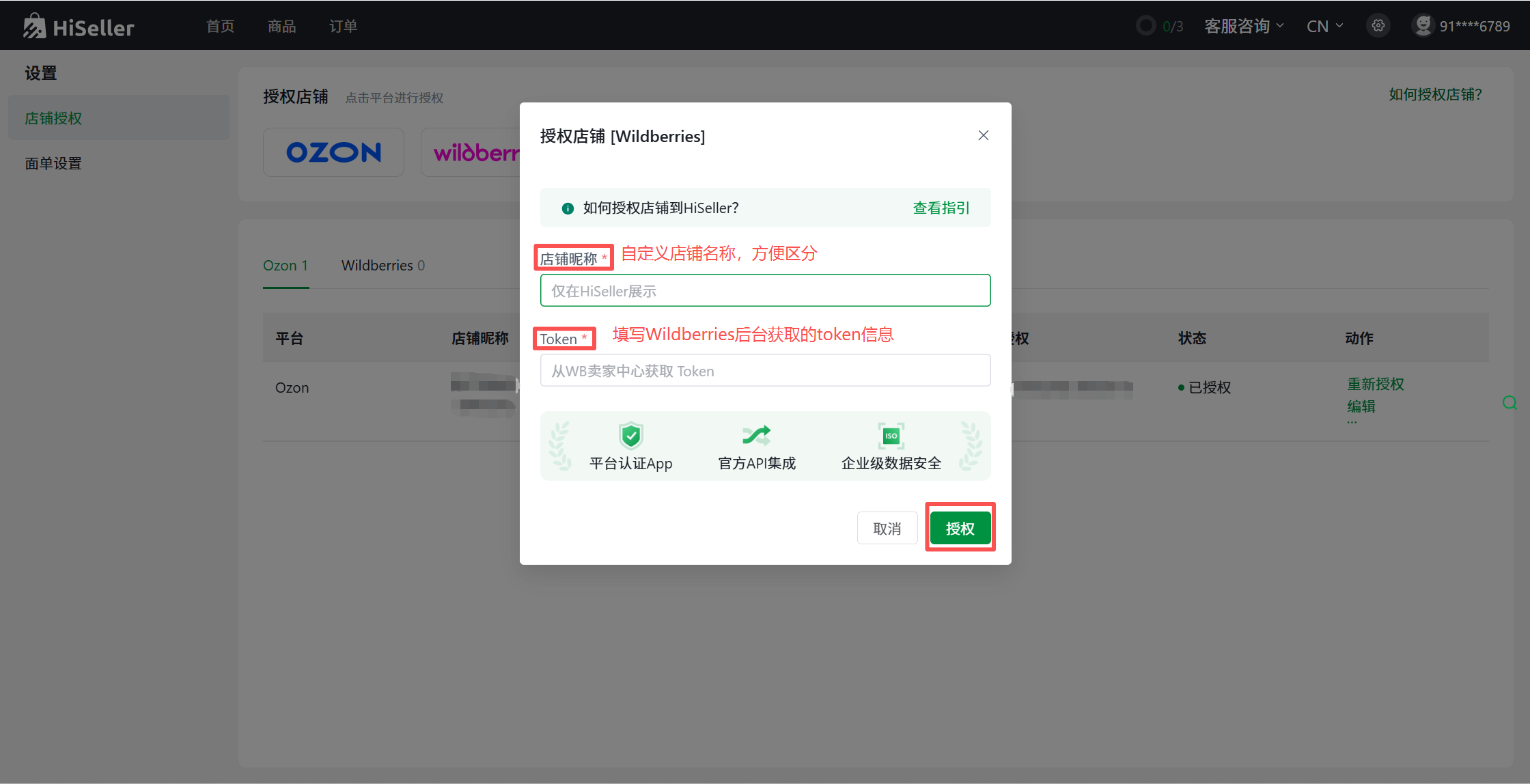Image resolution: width=1530 pixels, height=784 pixels.
Task: Click the official API integration arrows icon
Action: (x=756, y=435)
